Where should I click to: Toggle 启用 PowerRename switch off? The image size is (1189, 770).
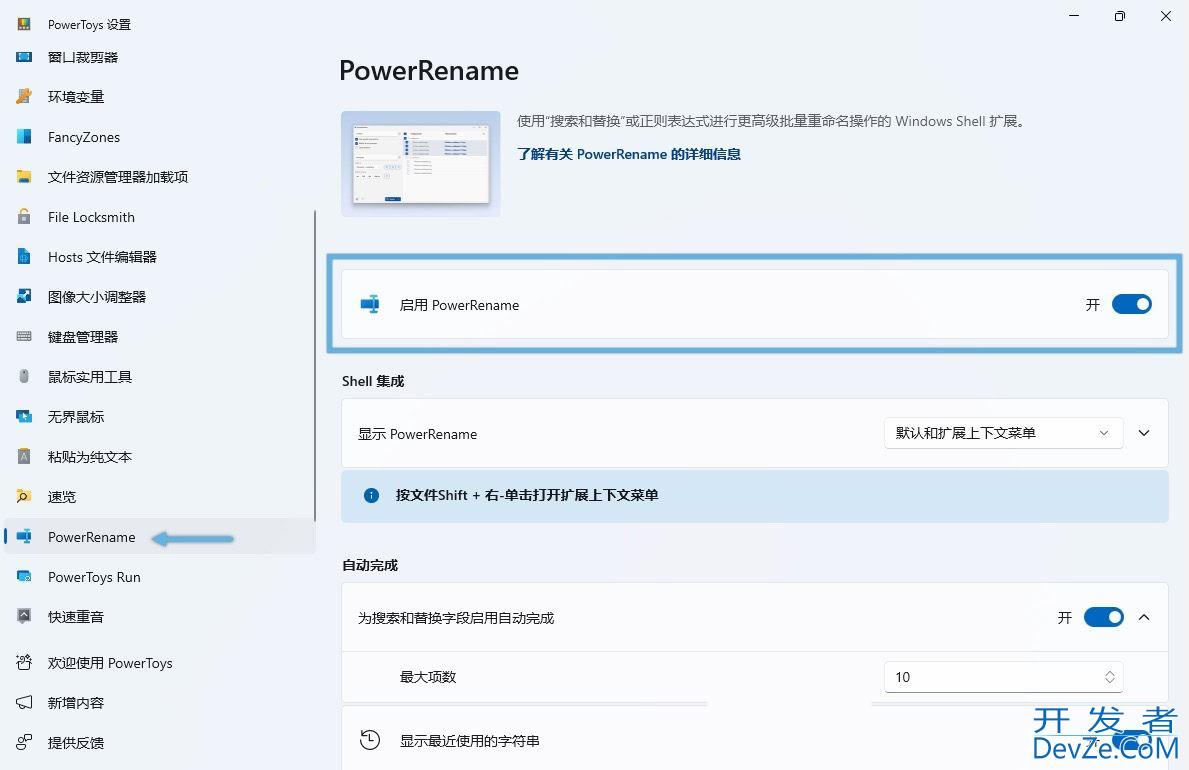[x=1131, y=304]
